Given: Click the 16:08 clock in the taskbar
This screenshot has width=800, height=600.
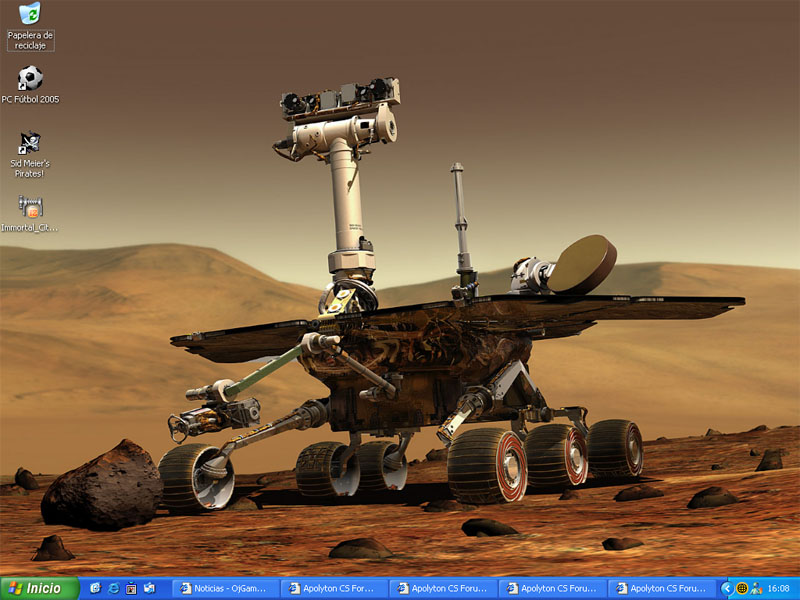Looking at the screenshot, I should tap(779, 588).
